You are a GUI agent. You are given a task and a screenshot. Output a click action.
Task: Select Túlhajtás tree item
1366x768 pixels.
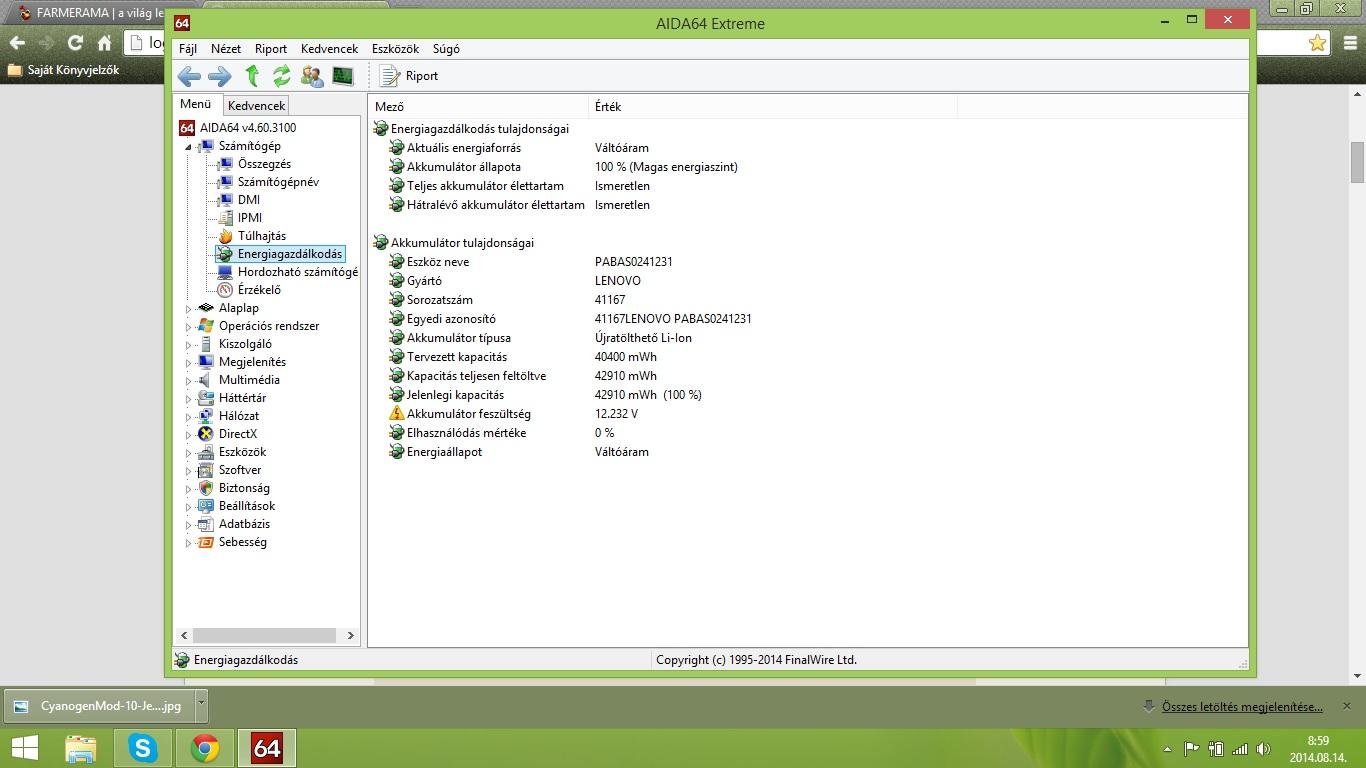click(261, 236)
